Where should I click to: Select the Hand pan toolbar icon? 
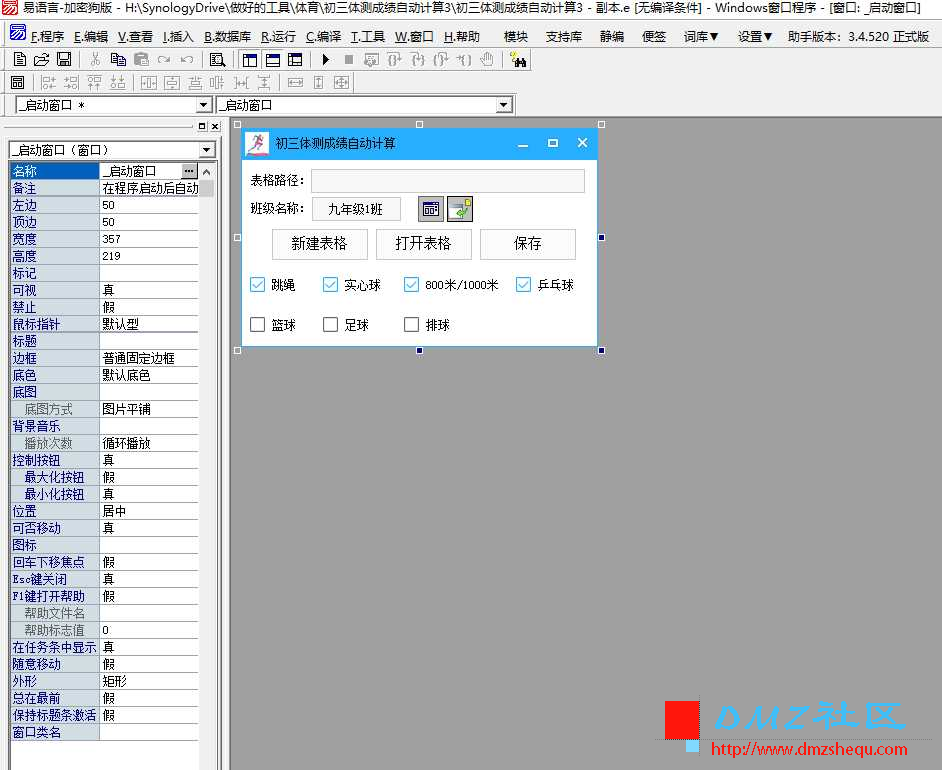489,60
